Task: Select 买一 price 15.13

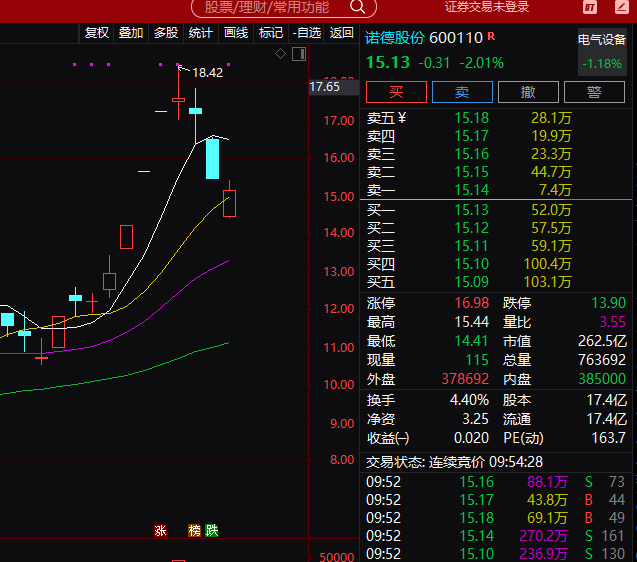Action: click(471, 210)
